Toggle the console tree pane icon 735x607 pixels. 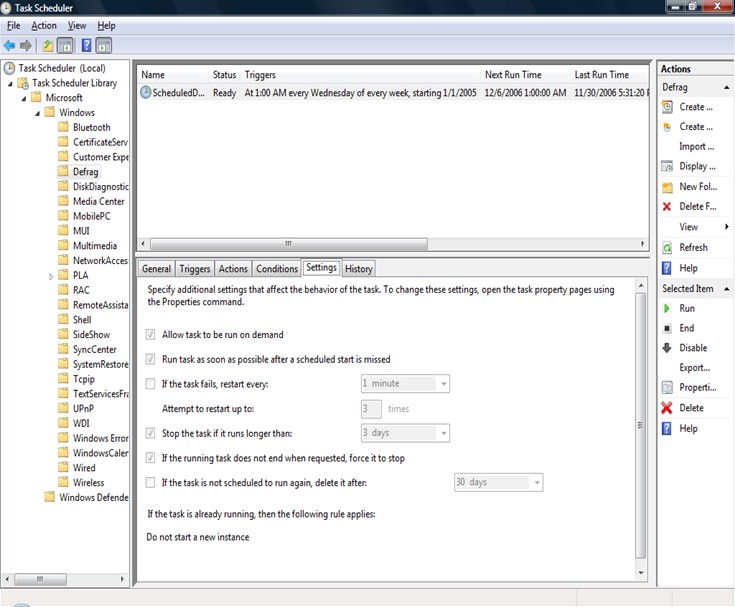pyautogui.click(x=65, y=45)
